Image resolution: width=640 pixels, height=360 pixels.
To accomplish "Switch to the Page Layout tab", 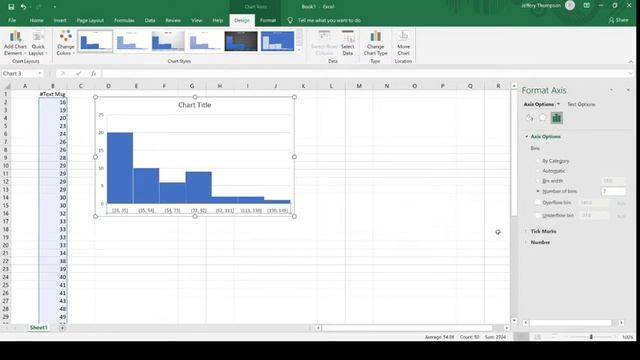I will pyautogui.click(x=90, y=20).
